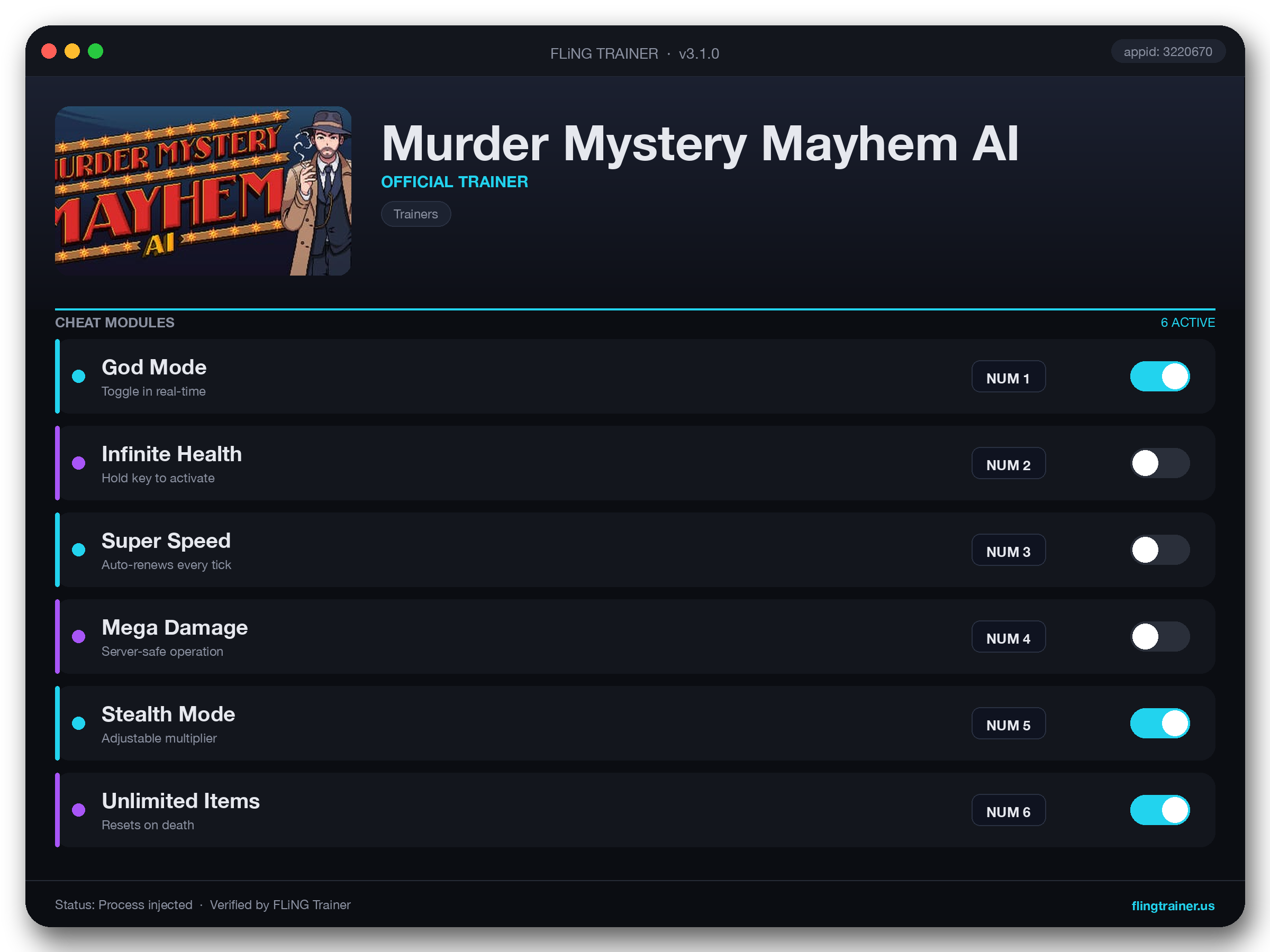Click the 'Auto-renews every tick' description
Image resolution: width=1270 pixels, height=952 pixels.
[x=167, y=565]
